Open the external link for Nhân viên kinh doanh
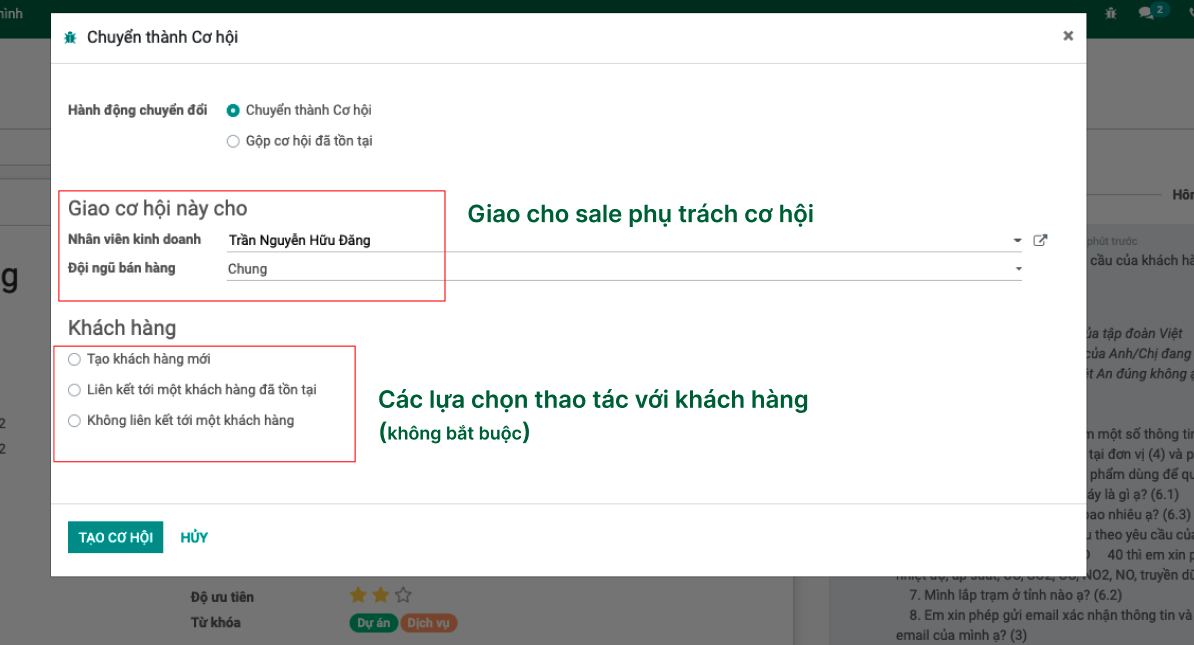The width and height of the screenshot is (1194, 645). (x=1040, y=240)
